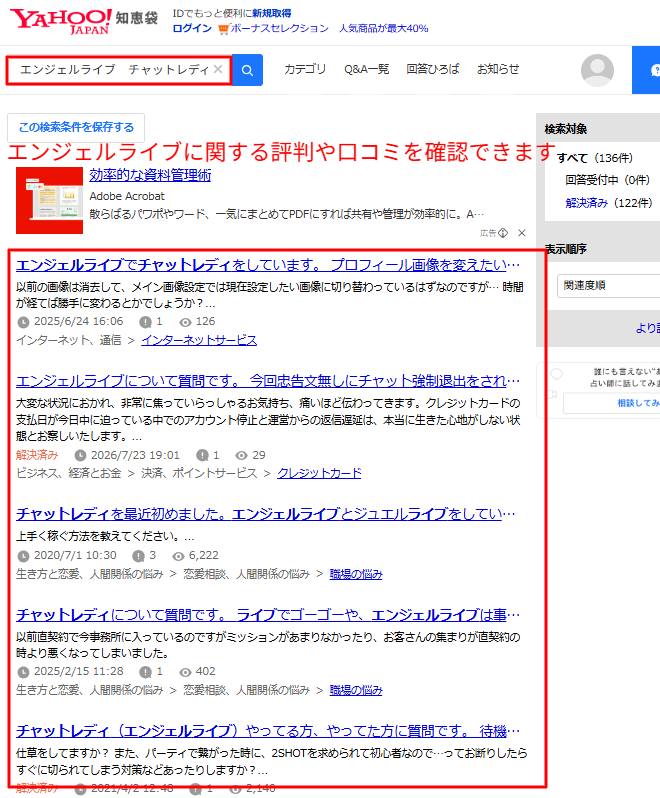This screenshot has height=798, width=660.
Task: Click the eye views icon showing 402
Action: point(185,672)
